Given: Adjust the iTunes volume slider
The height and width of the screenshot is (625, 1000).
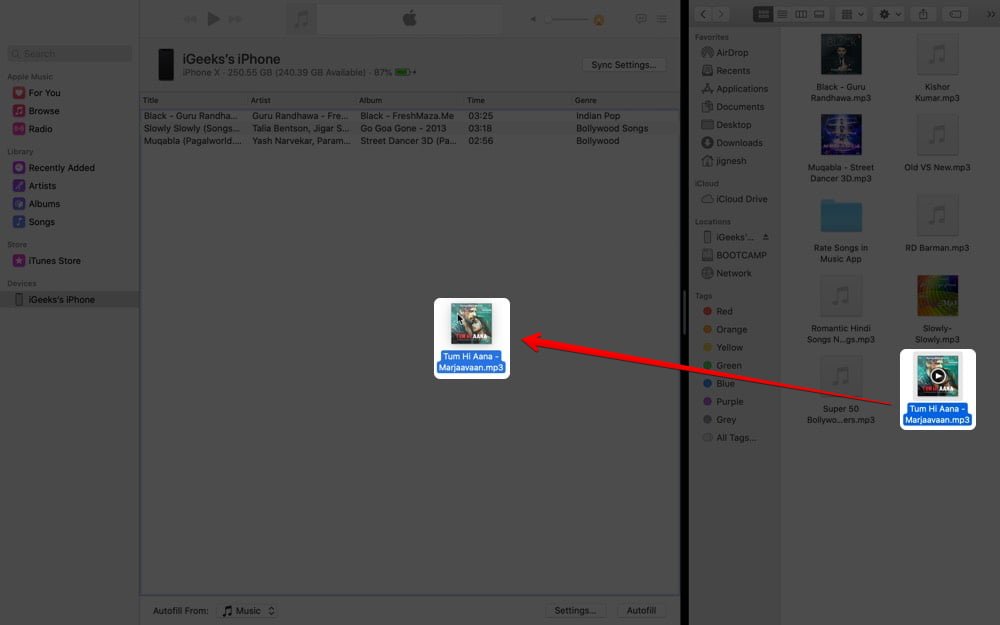Looking at the screenshot, I should point(568,19).
